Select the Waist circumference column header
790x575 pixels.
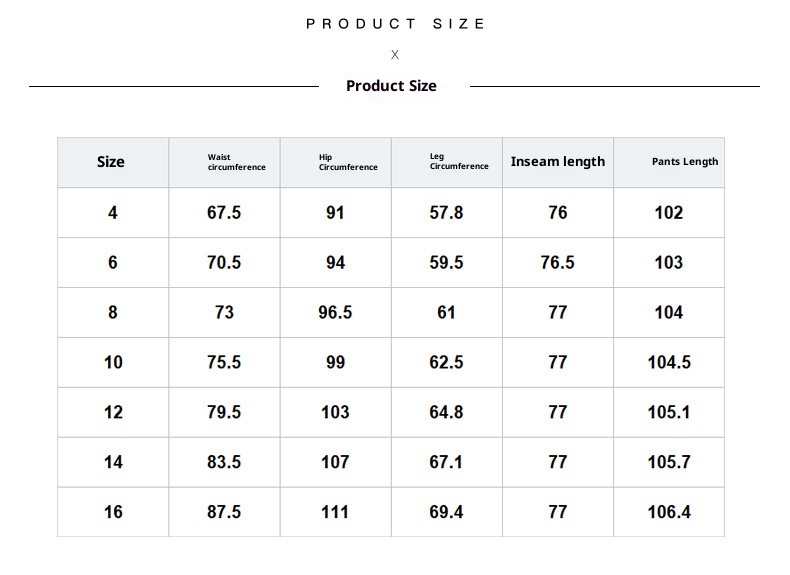click(236, 162)
